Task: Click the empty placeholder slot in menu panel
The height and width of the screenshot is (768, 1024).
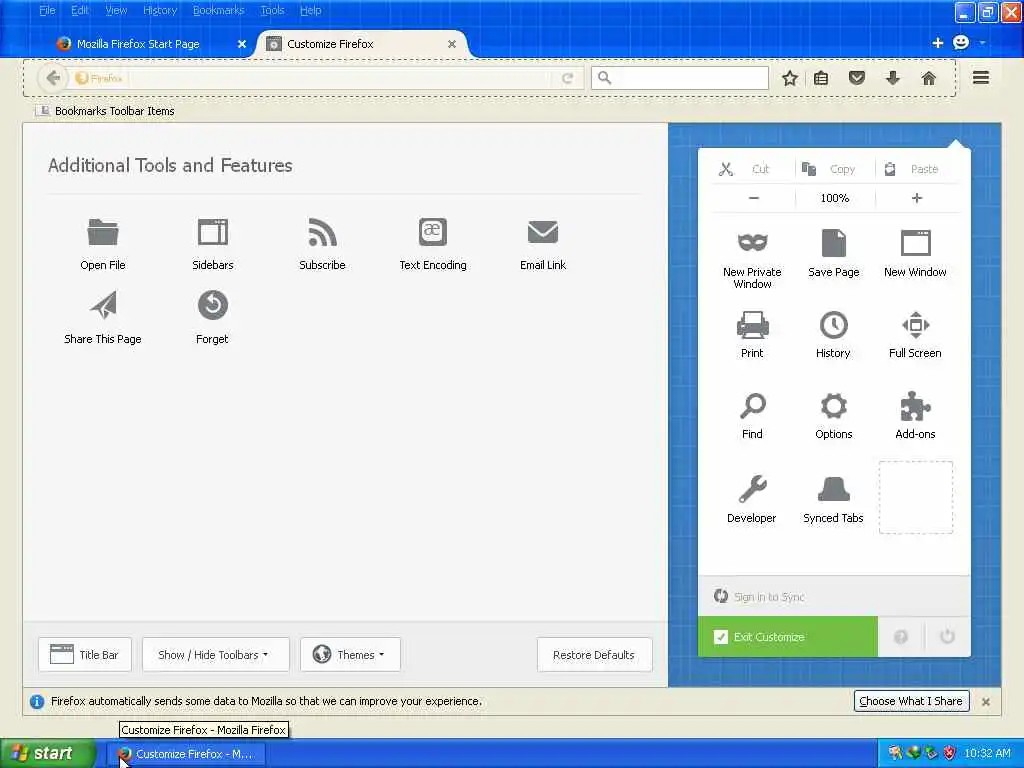Action: (916, 497)
